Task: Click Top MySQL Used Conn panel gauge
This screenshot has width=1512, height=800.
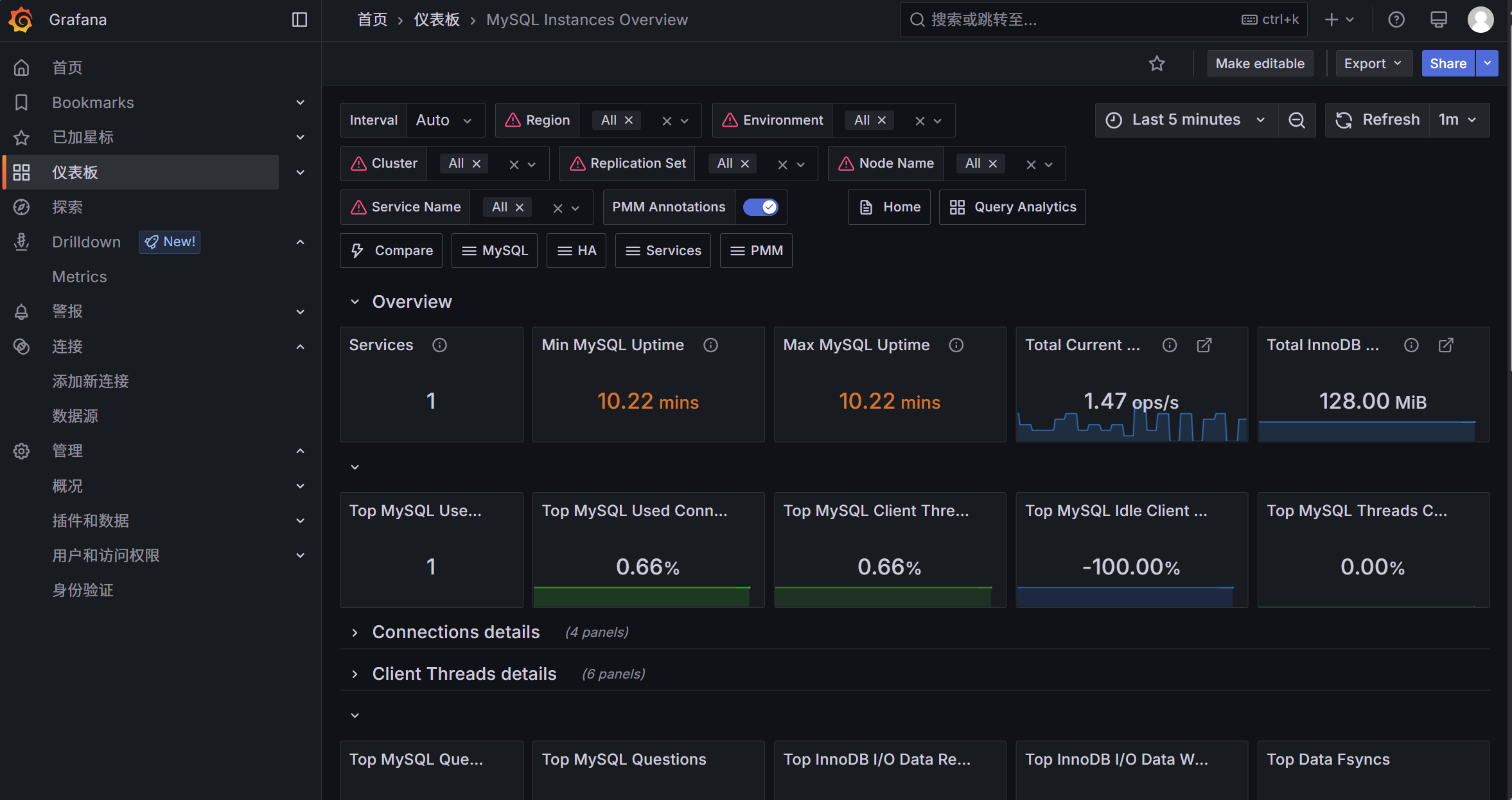Action: point(648,550)
